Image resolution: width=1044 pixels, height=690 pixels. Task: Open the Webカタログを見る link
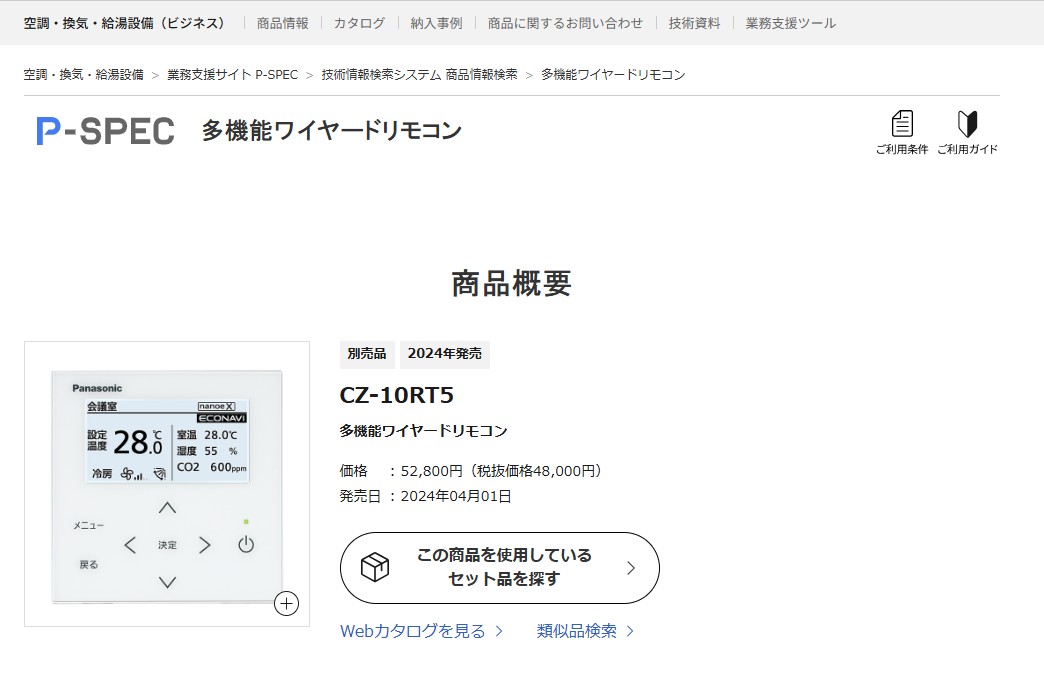click(412, 631)
